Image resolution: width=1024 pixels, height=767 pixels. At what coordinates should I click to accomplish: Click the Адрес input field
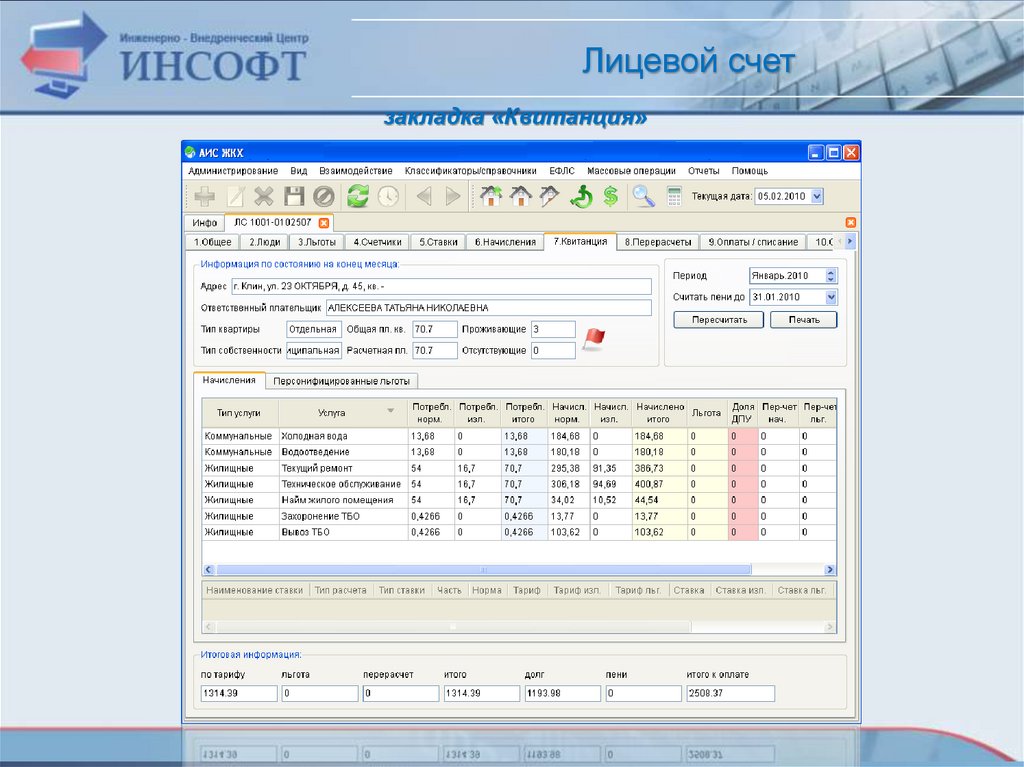click(x=441, y=287)
